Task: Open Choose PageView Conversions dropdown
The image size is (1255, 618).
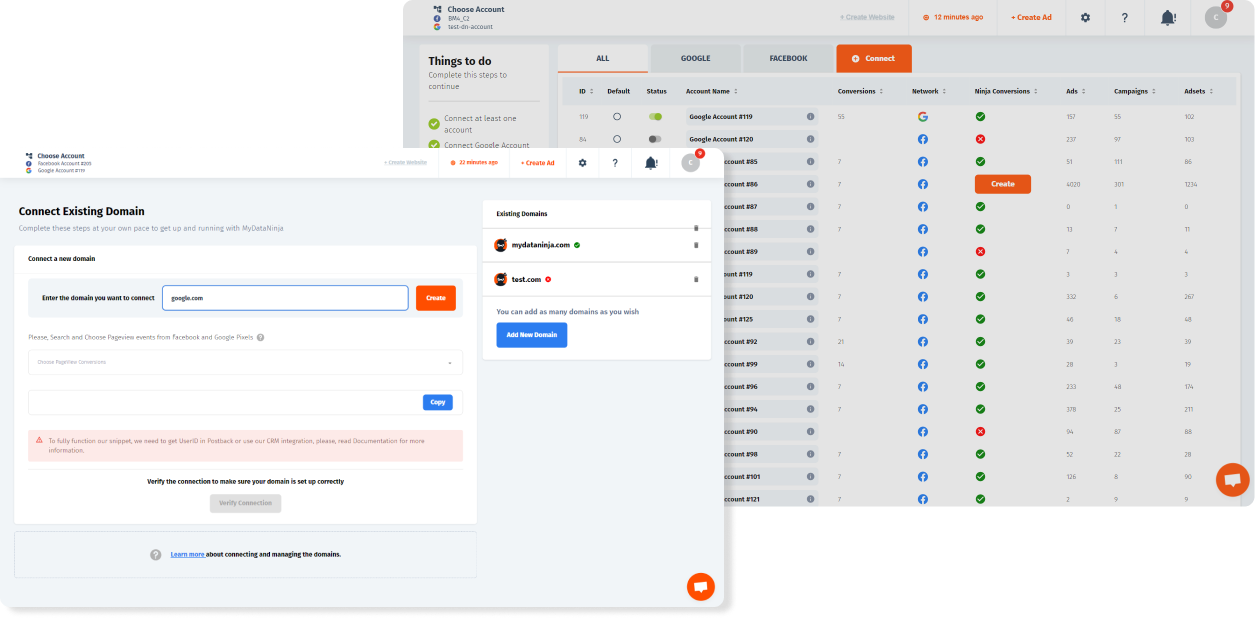Action: pos(245,362)
